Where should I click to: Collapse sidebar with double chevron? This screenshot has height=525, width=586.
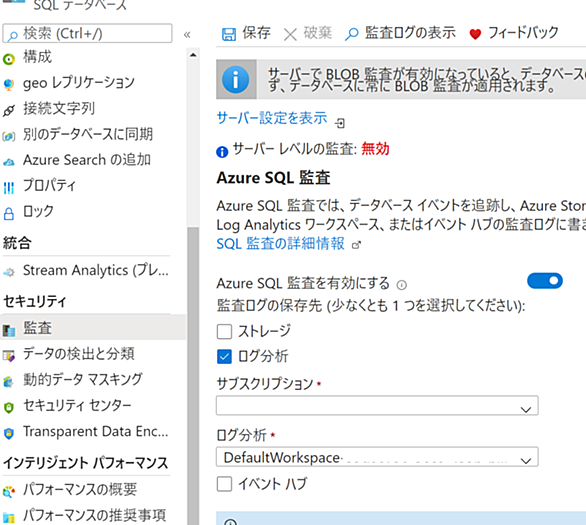click(x=187, y=35)
